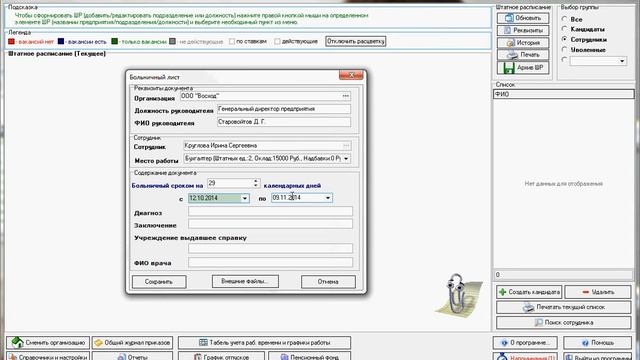640x360 pixels.
Task: Open График отпусков schedule
Action: point(221,356)
